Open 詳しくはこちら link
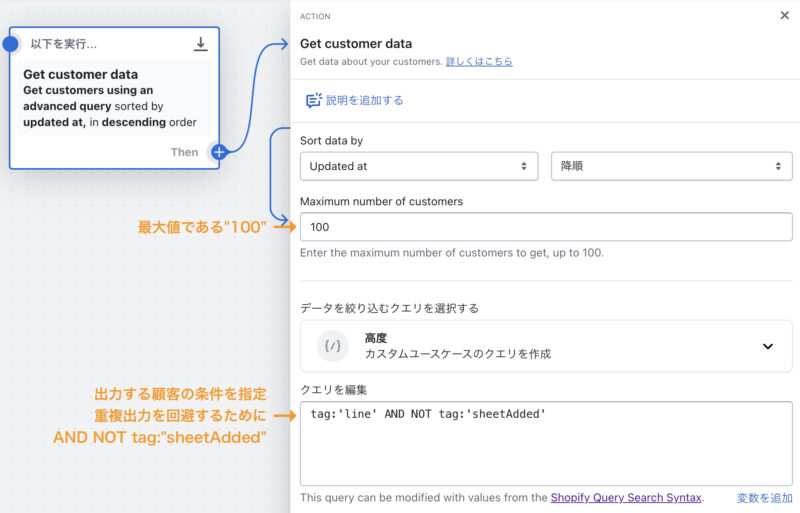This screenshot has height=513, width=800. point(479,61)
